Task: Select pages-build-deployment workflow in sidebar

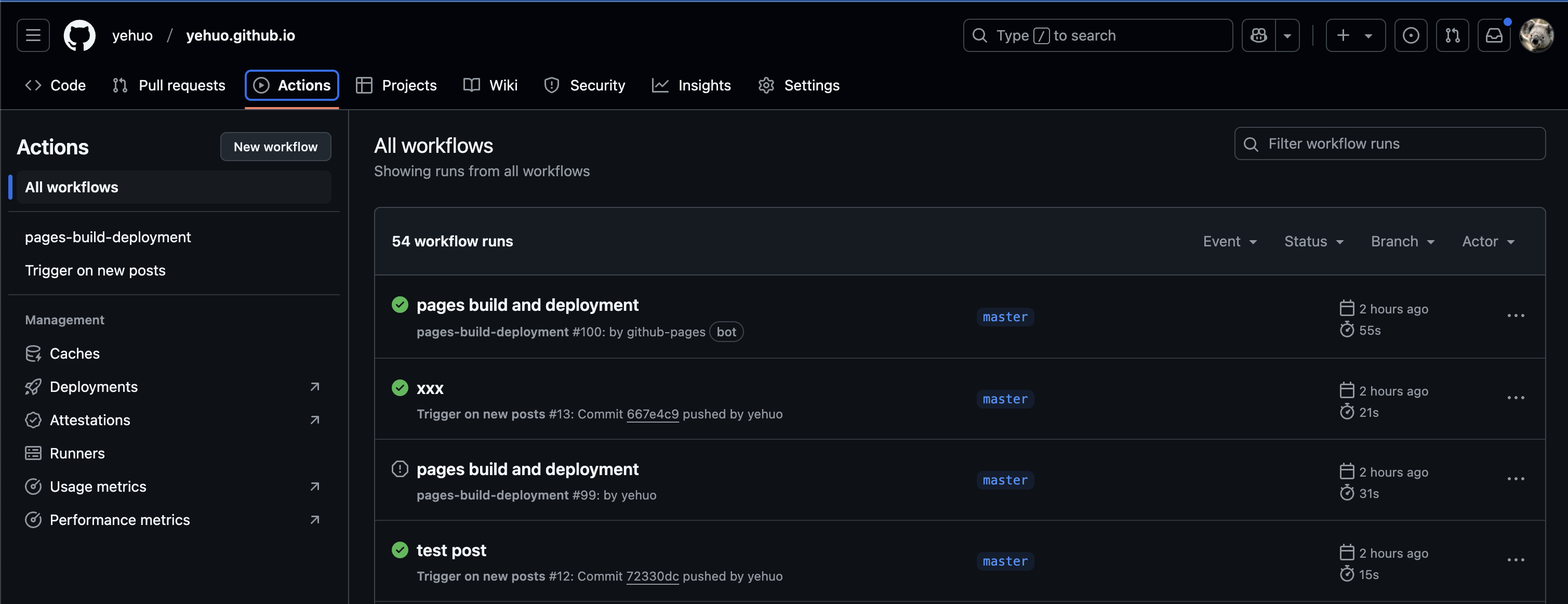Action: [x=108, y=237]
